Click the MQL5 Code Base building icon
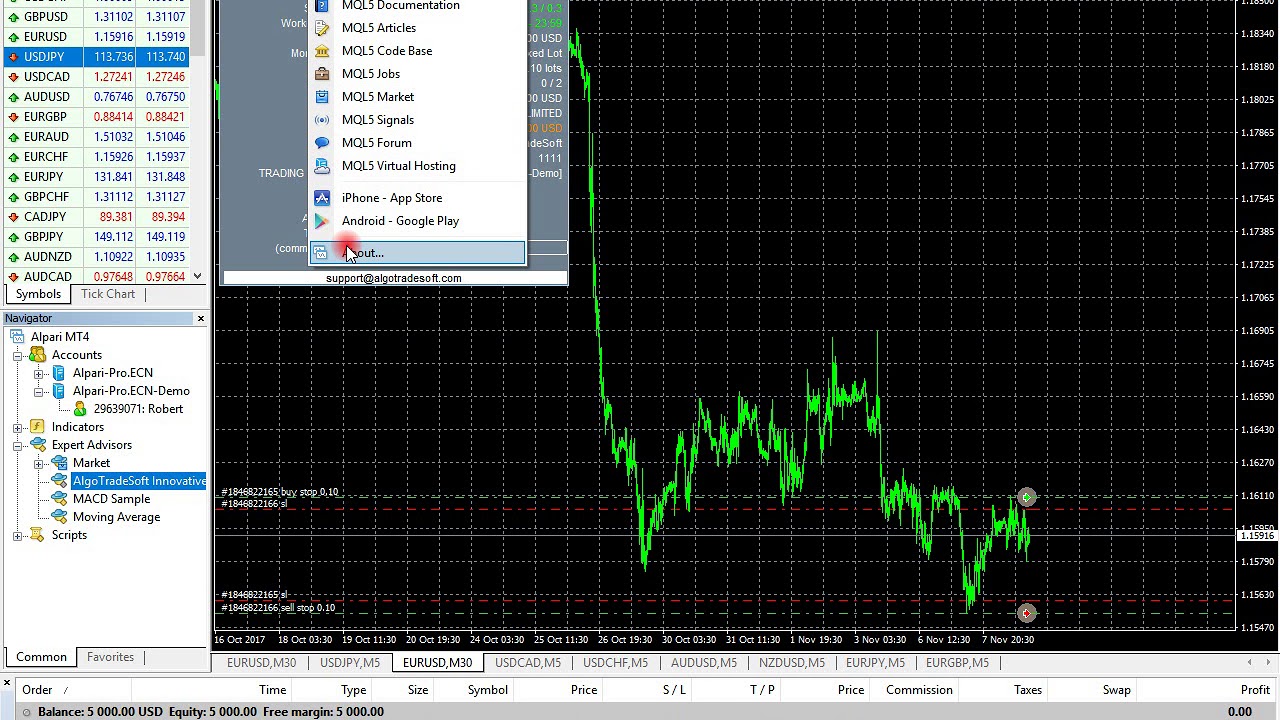 click(x=322, y=51)
